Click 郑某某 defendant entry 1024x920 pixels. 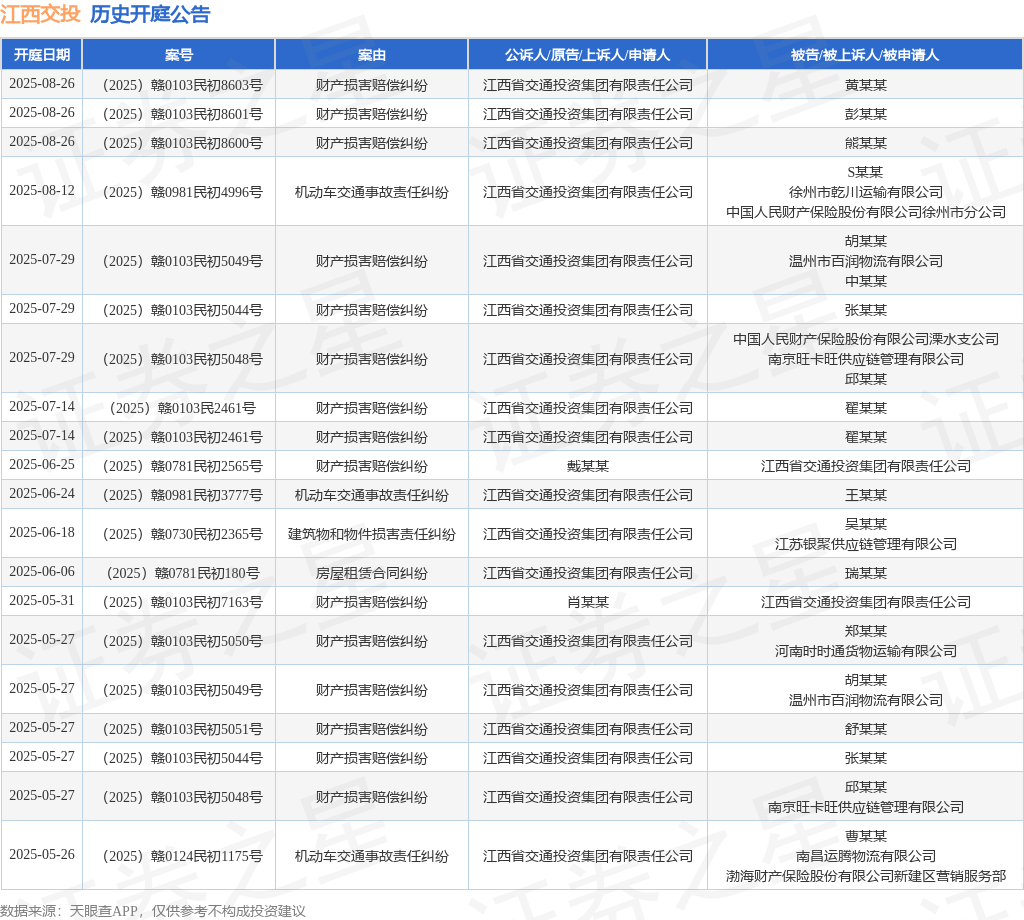(865, 631)
